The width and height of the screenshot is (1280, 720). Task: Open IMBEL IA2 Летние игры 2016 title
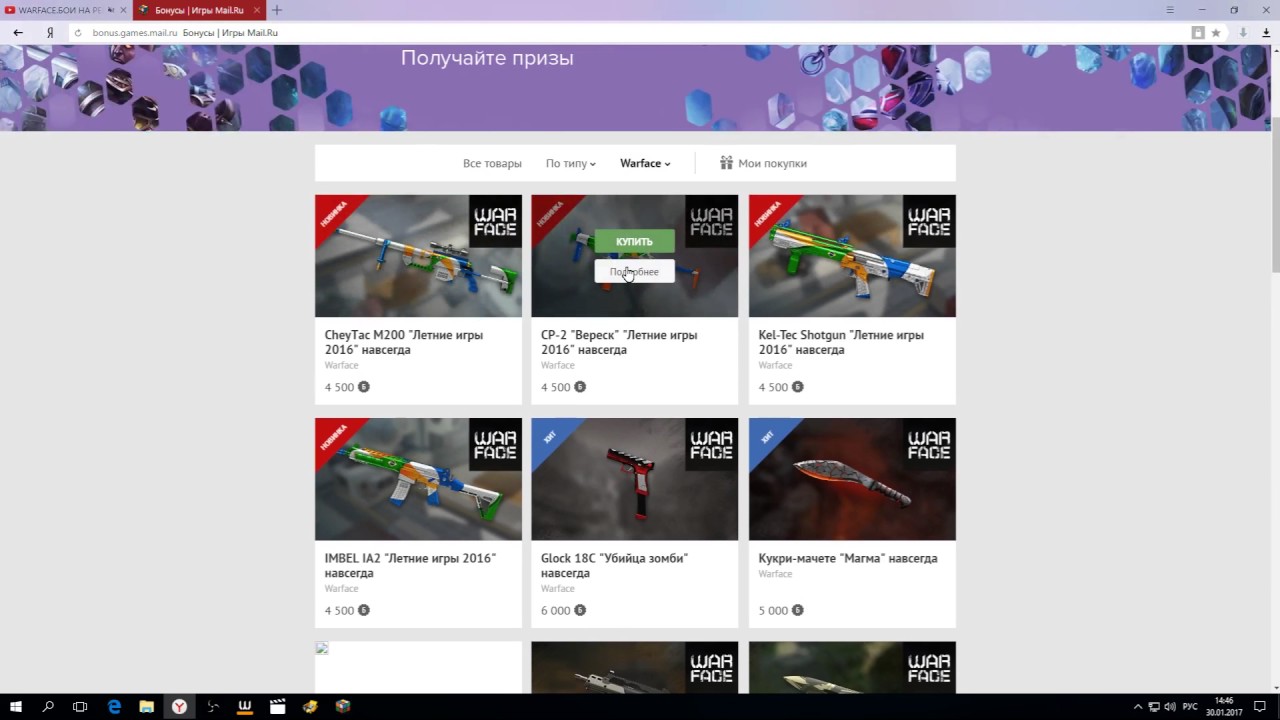(410, 565)
